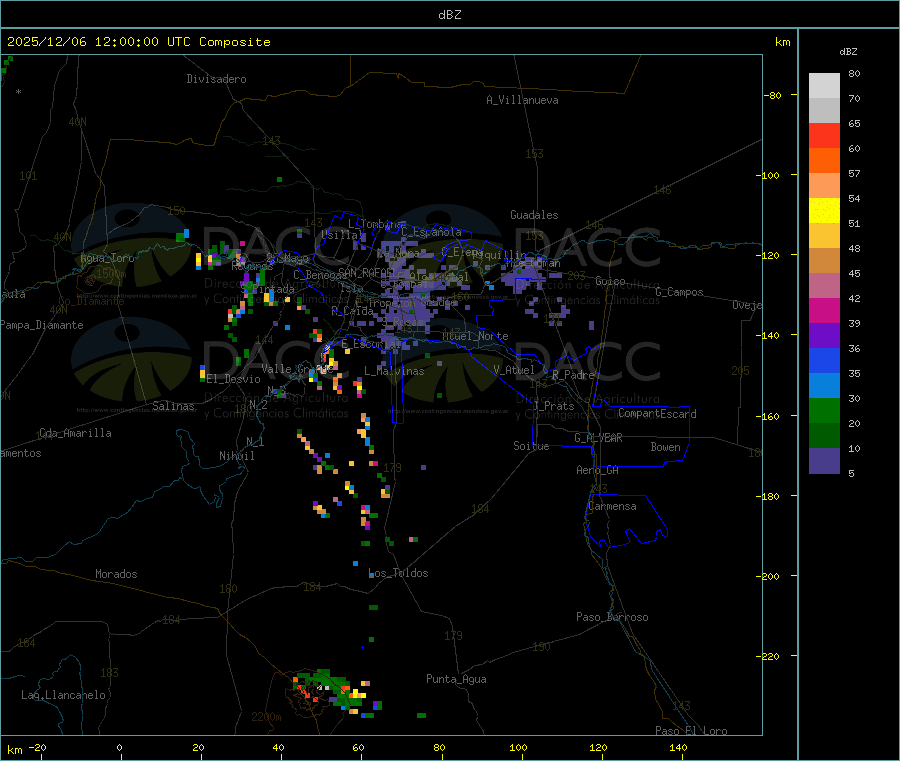The width and height of the screenshot is (900, 761).
Task: Click the 'Paso_El_Loro' map label
Action: click(x=692, y=731)
